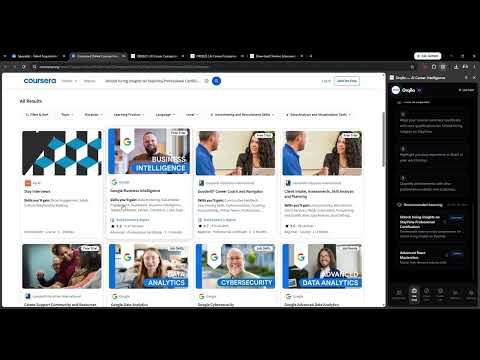
Task: Toggle the browser side panel icon
Action: tap(443, 67)
